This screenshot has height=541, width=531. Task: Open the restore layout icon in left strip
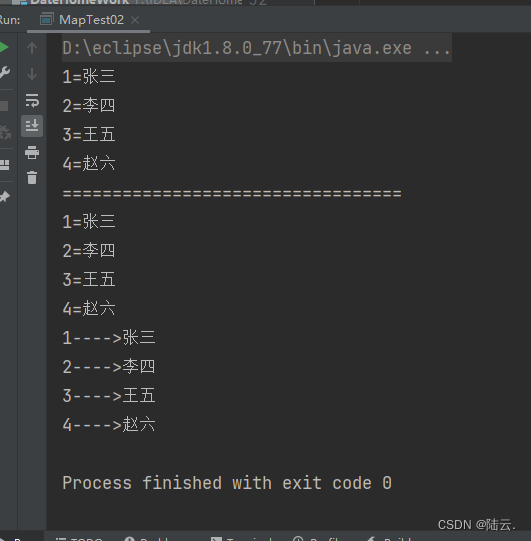(4, 165)
